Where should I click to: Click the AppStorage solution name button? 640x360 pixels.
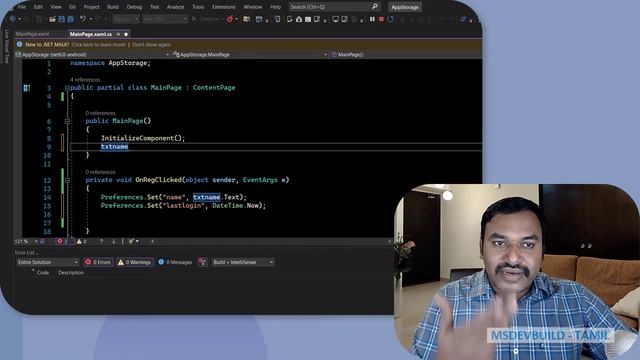click(405, 7)
